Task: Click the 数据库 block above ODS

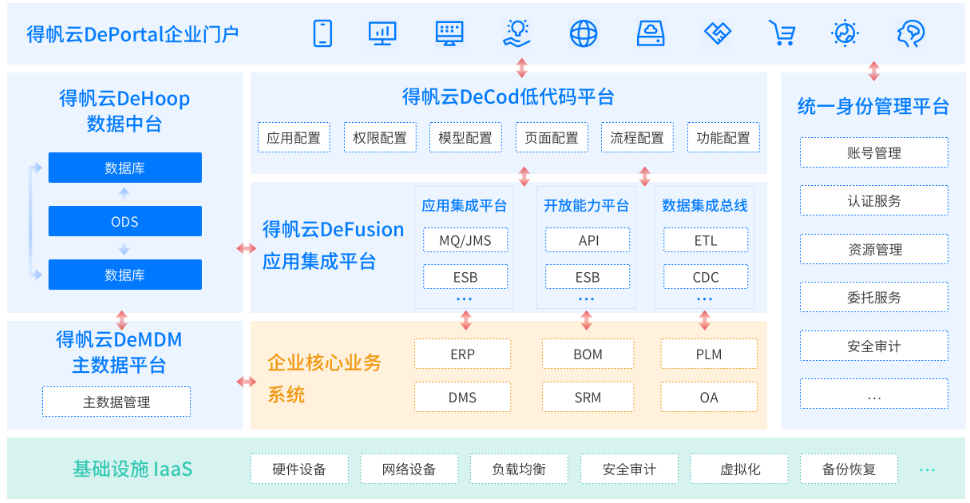Action: coord(125,168)
